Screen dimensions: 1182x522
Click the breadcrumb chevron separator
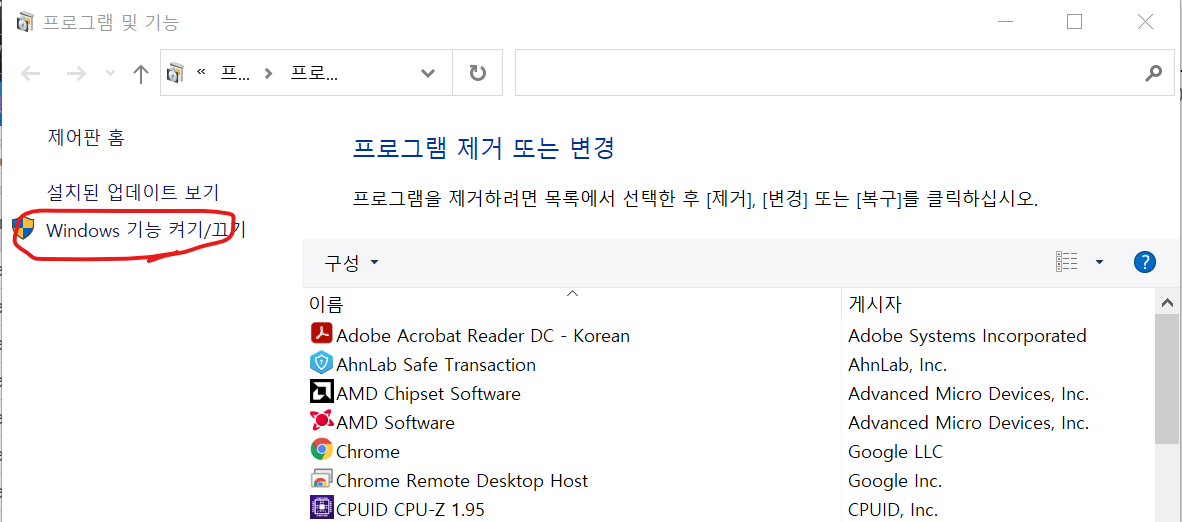[x=268, y=73]
